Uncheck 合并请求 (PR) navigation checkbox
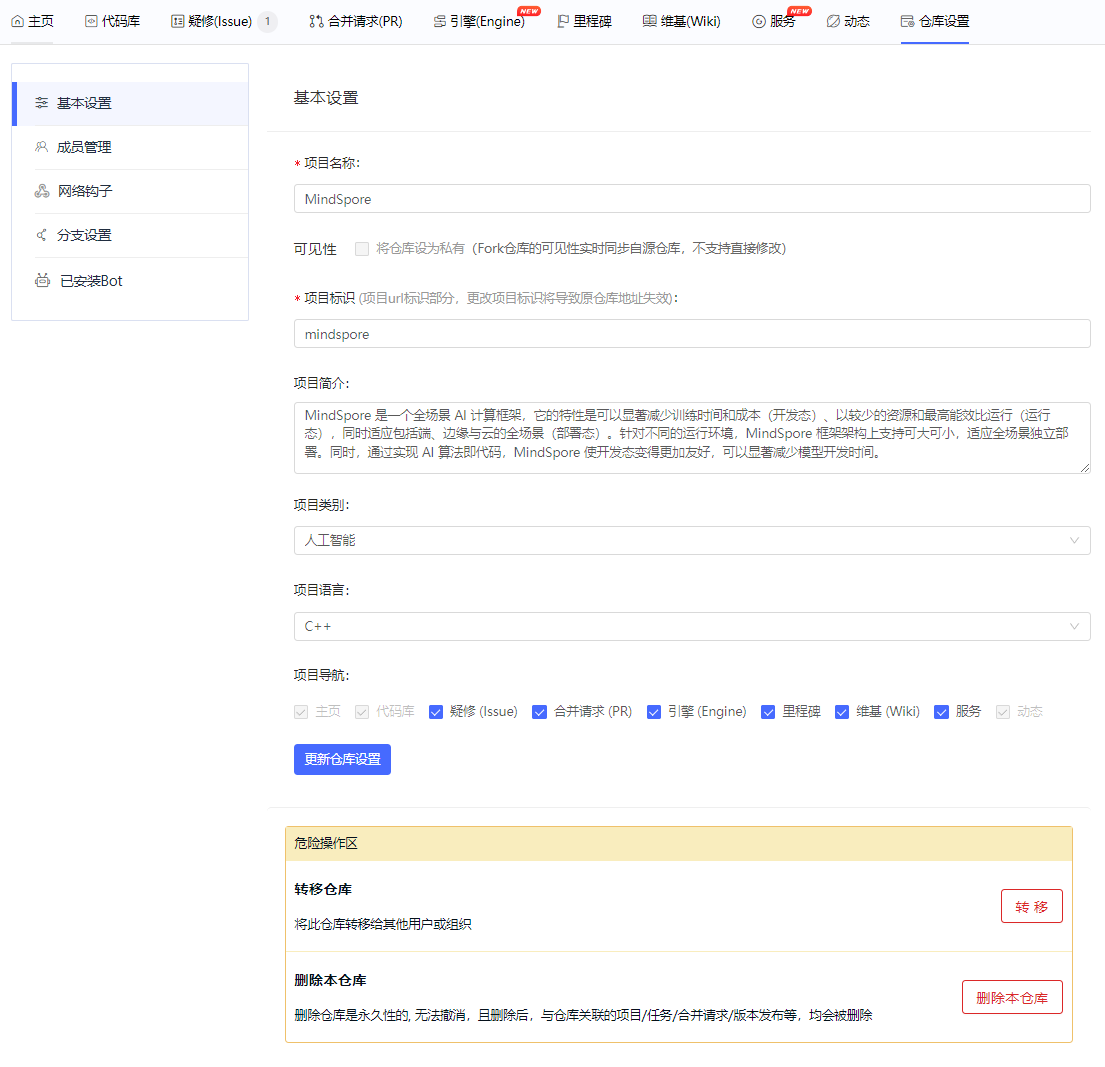1105x1067 pixels. tap(539, 712)
